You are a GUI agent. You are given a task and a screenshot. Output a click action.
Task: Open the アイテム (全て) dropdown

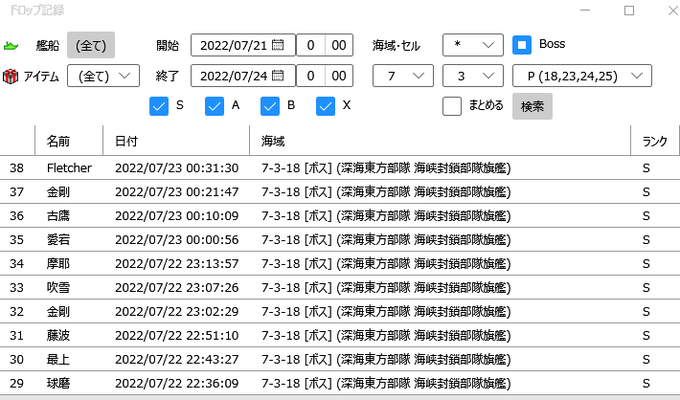pyautogui.click(x=103, y=76)
